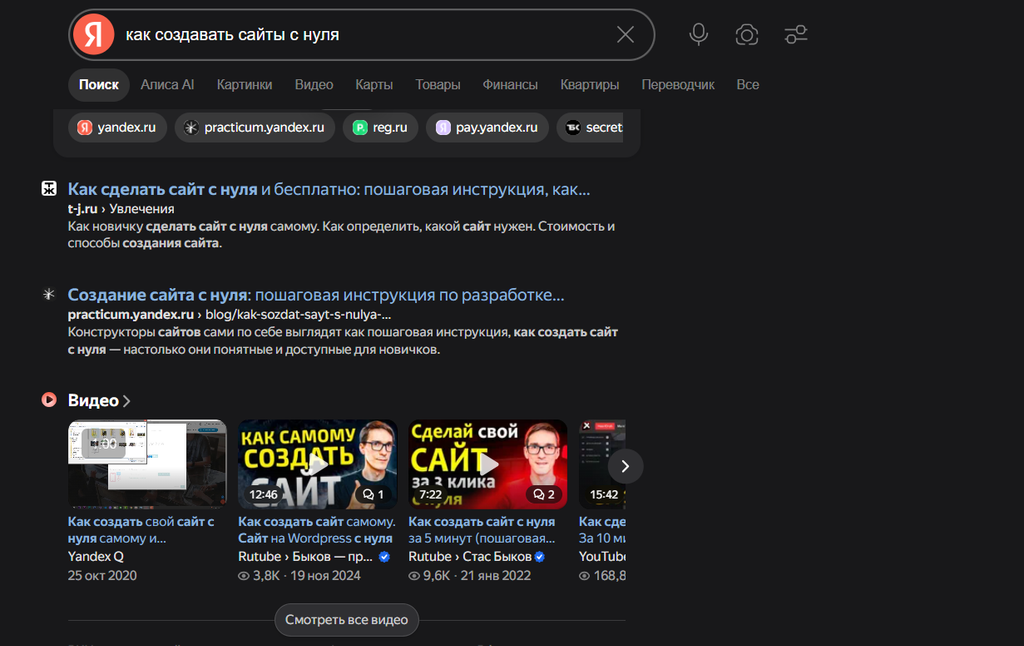Viewport: 1024px width, 646px height.
Task: Open the Переводчик tab
Action: pos(678,85)
